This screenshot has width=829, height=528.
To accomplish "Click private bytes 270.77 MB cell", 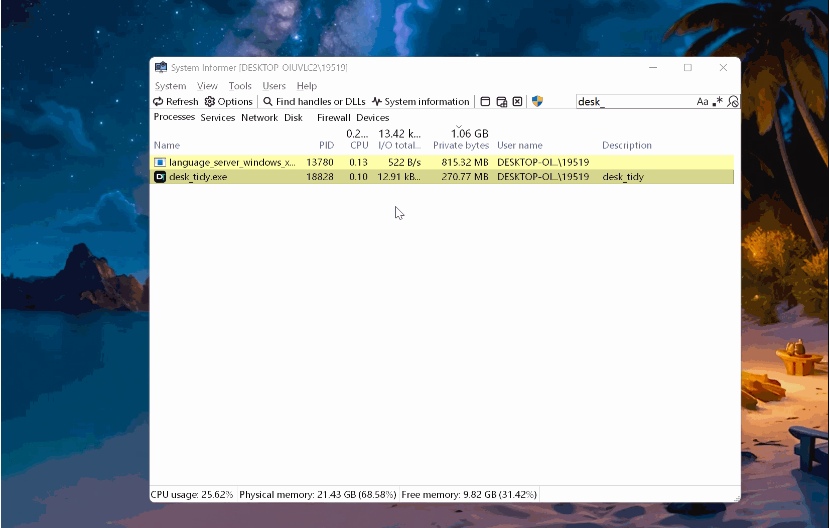I will 465,177.
